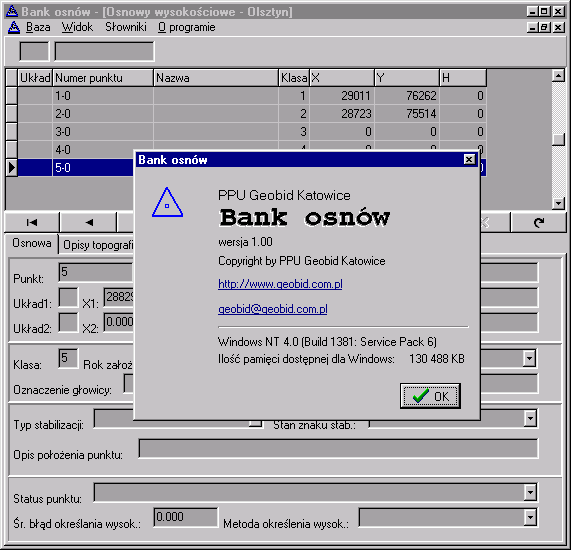Switch to the Osnowa tab
The image size is (571, 550).
(32, 243)
